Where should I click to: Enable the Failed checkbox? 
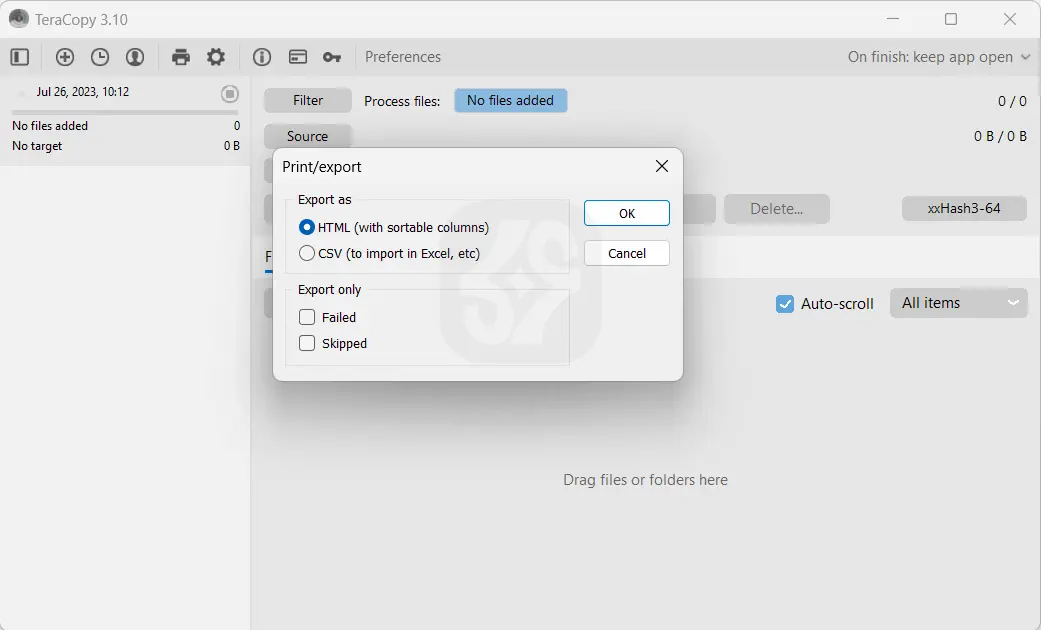pos(307,317)
